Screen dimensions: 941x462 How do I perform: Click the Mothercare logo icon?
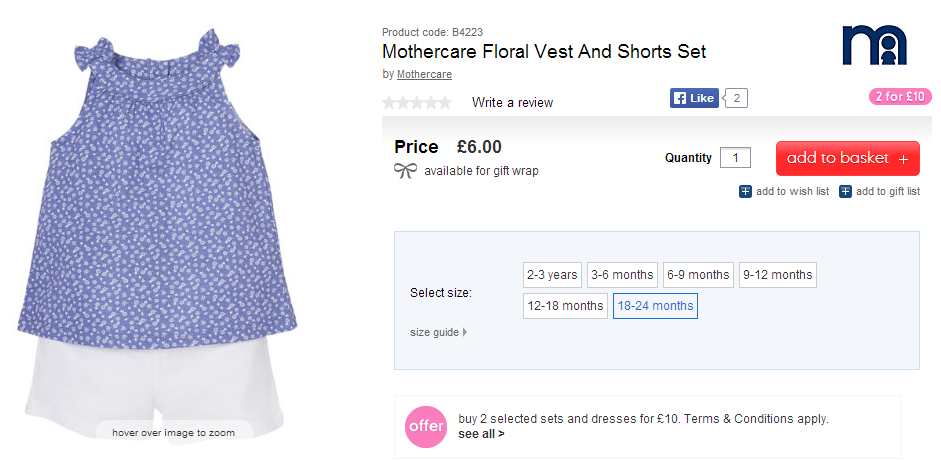[x=874, y=46]
